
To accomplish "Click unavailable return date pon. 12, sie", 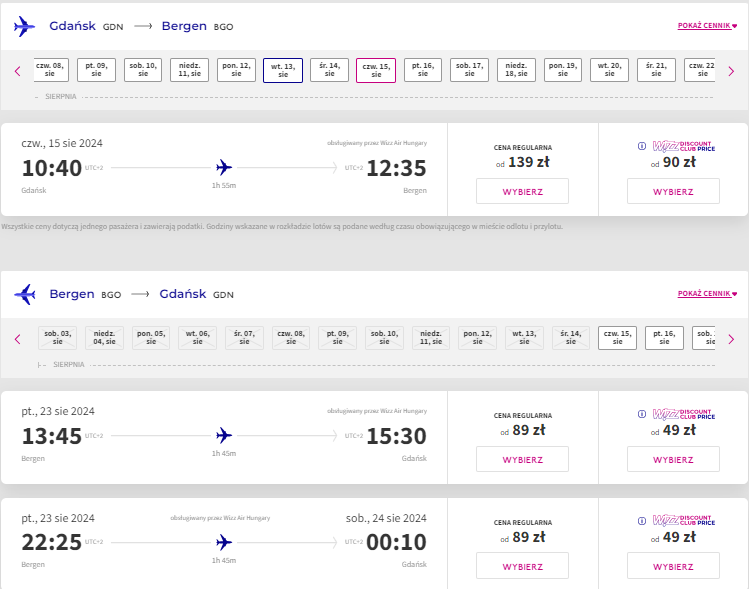I will [477, 338].
